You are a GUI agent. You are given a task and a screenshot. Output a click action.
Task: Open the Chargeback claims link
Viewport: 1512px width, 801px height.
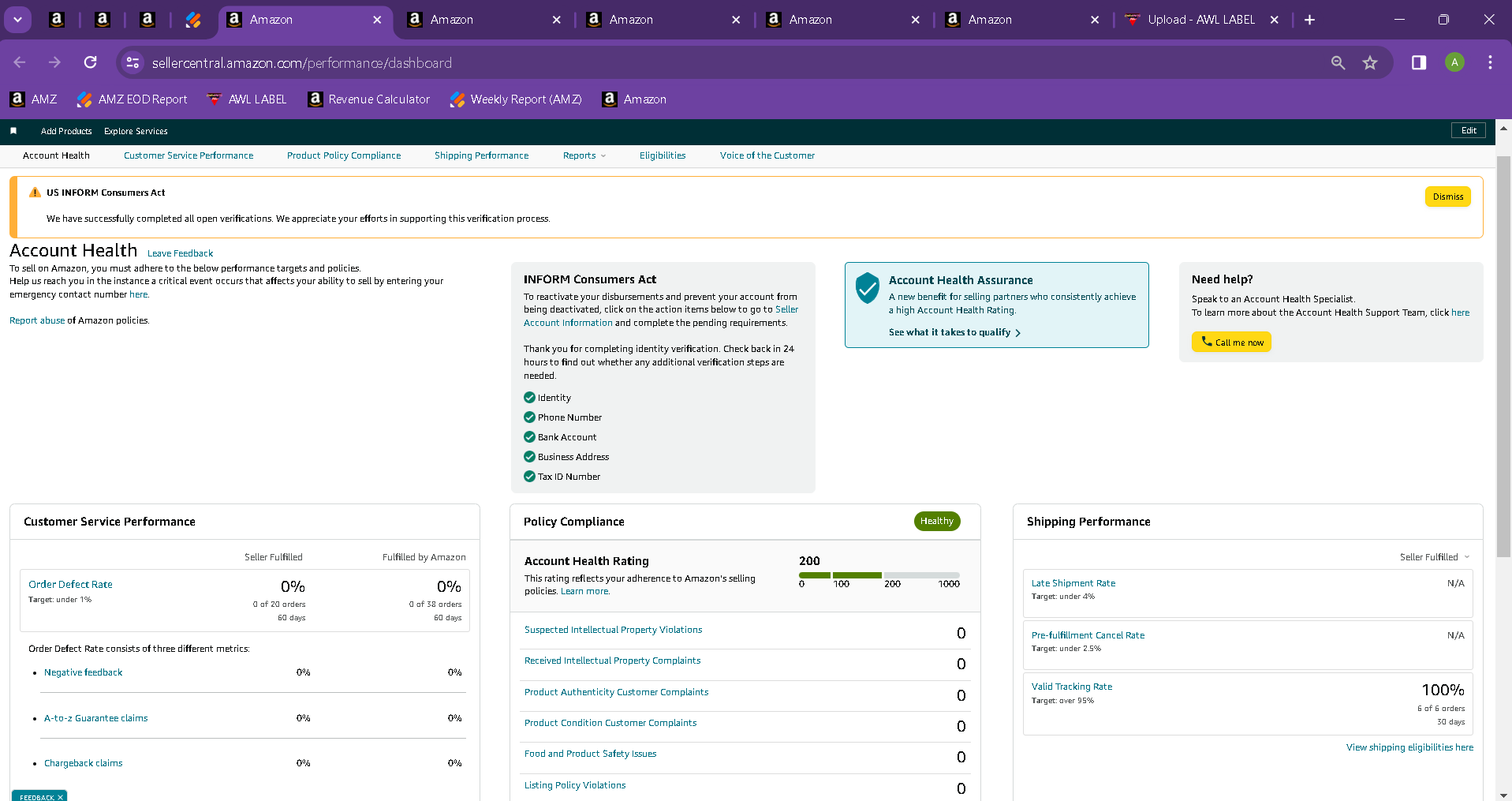point(83,763)
